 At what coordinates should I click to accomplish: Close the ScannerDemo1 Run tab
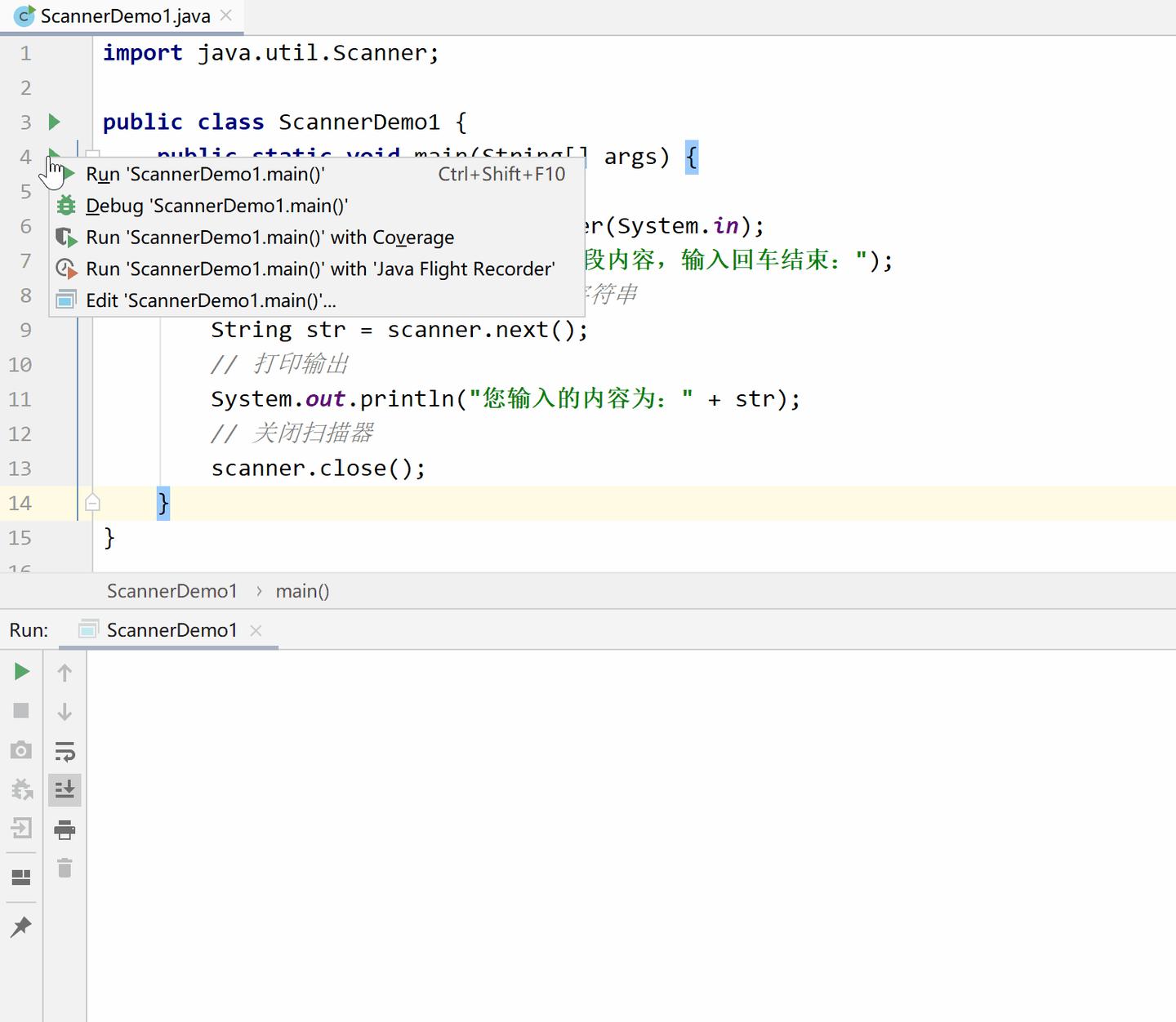pyautogui.click(x=256, y=630)
